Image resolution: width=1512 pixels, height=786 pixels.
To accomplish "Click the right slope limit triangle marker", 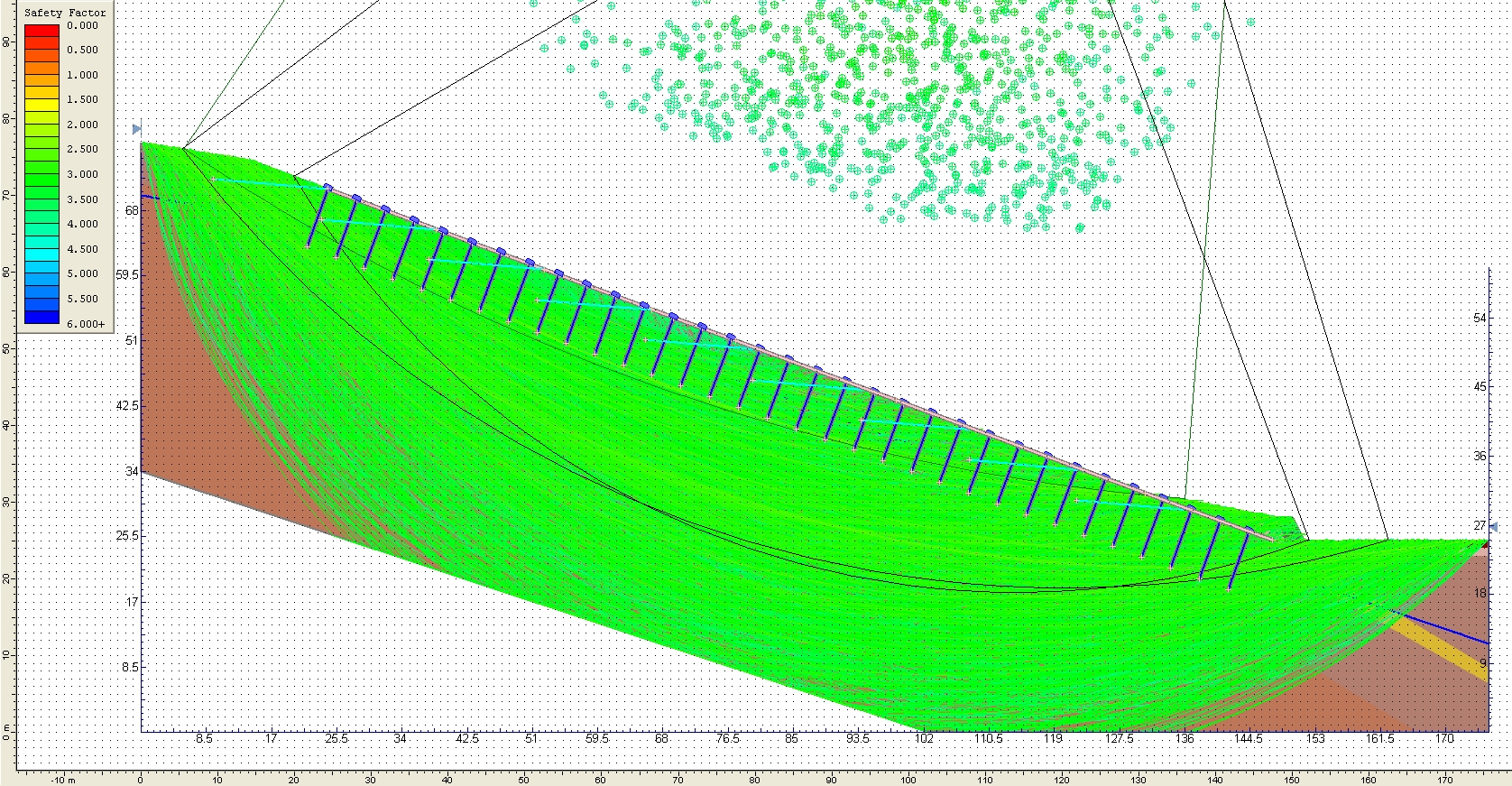I will (1493, 527).
